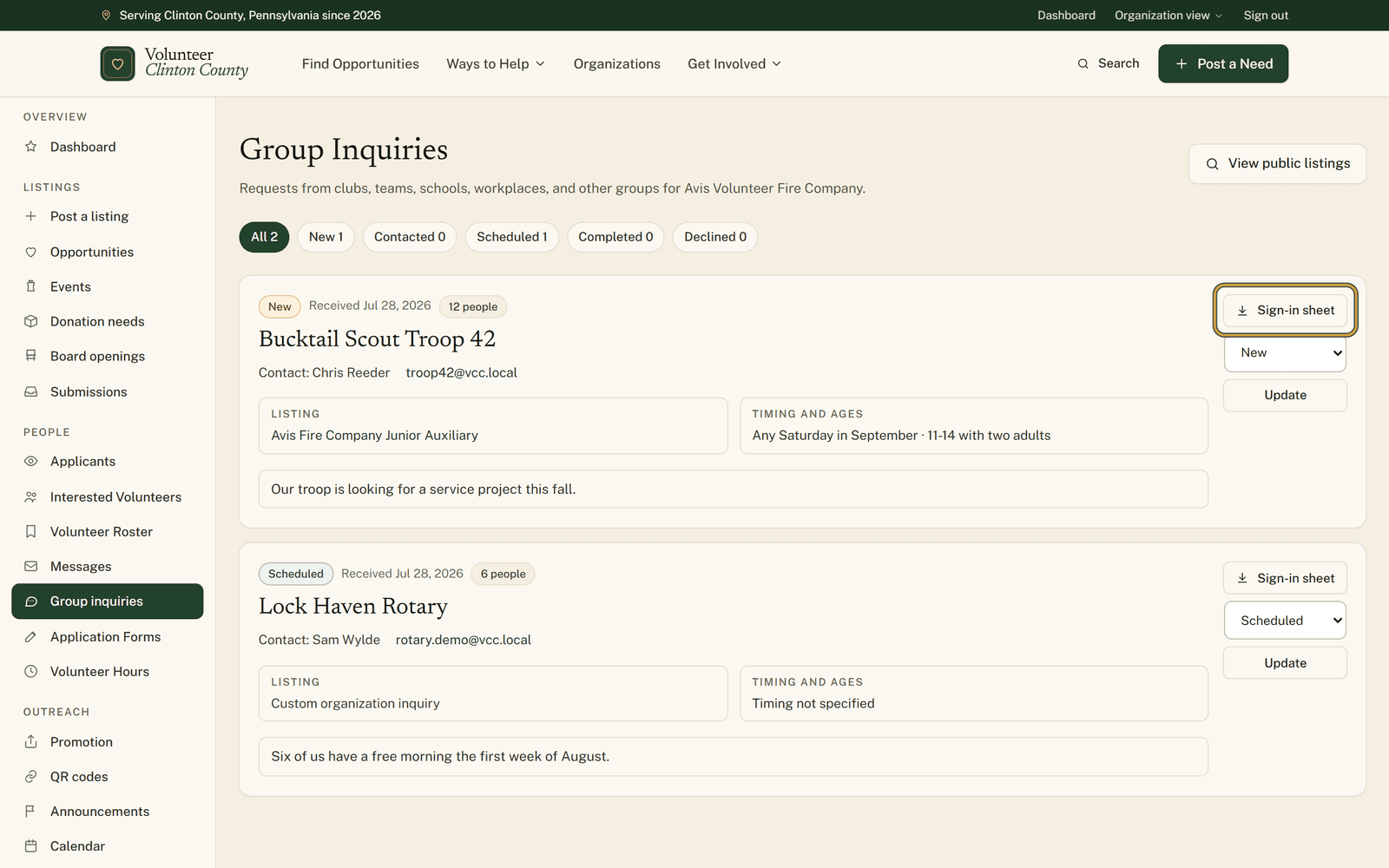Click Sign out in top bar
The image size is (1389, 868).
(1266, 16)
